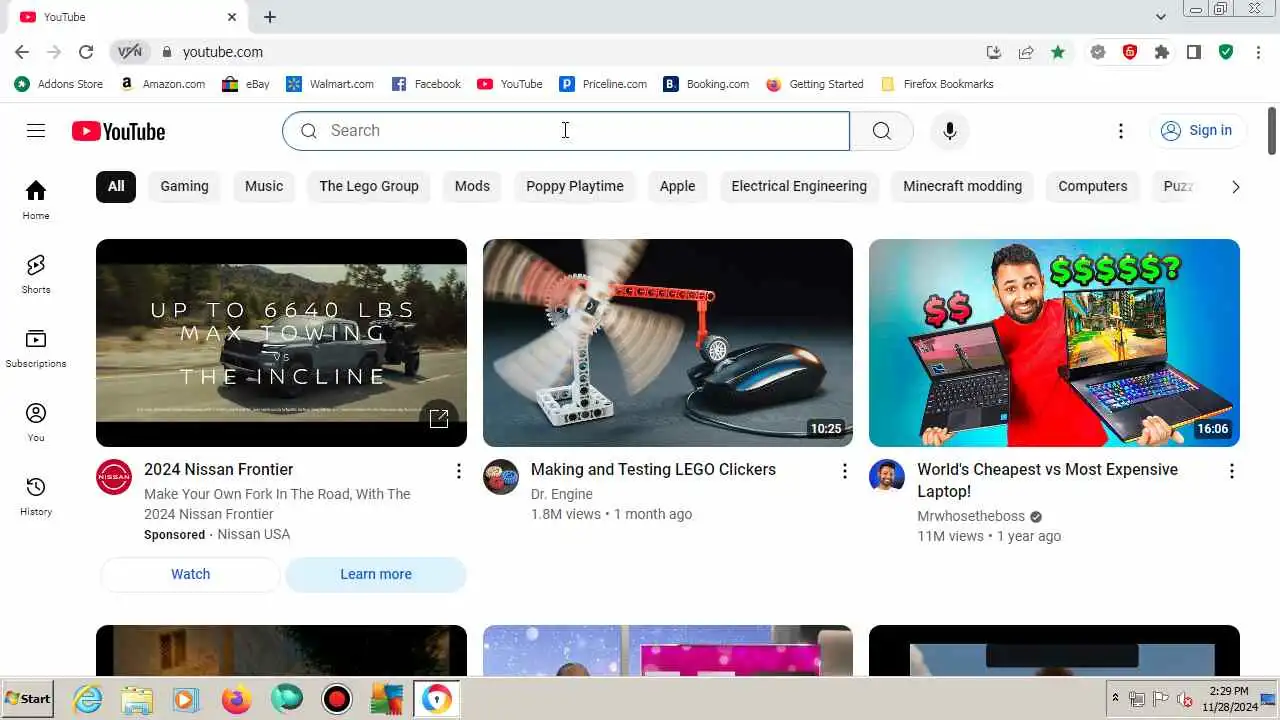The image size is (1280, 720).
Task: Click Nissan channel avatar
Action: 114,477
